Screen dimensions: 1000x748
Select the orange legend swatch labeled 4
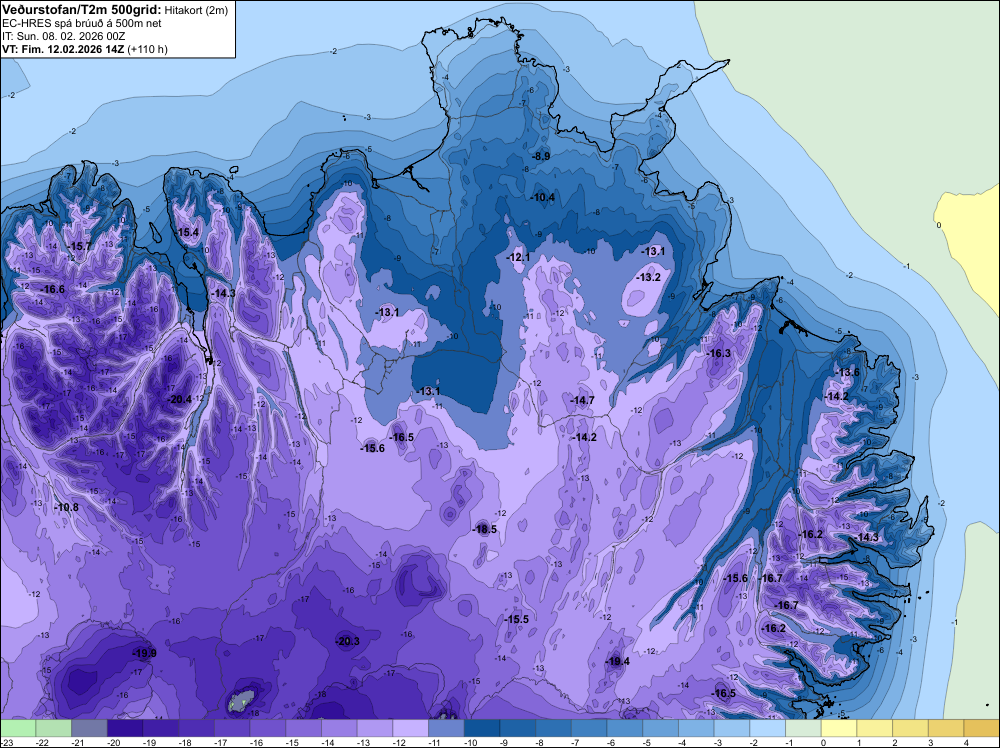[x=982, y=728]
